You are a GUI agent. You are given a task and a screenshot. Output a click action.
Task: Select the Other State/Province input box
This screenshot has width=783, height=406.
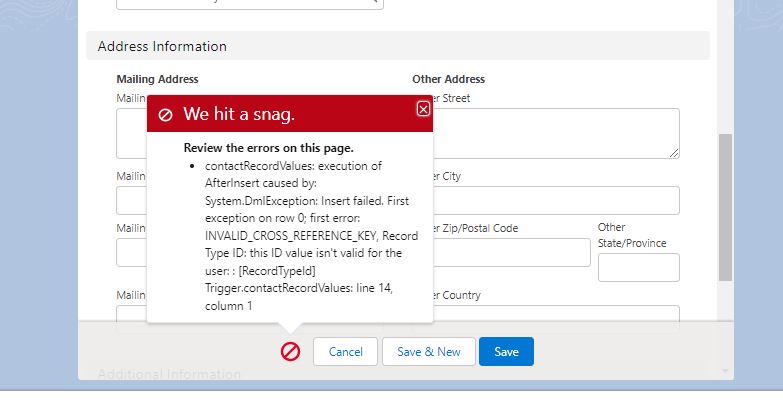point(638,267)
